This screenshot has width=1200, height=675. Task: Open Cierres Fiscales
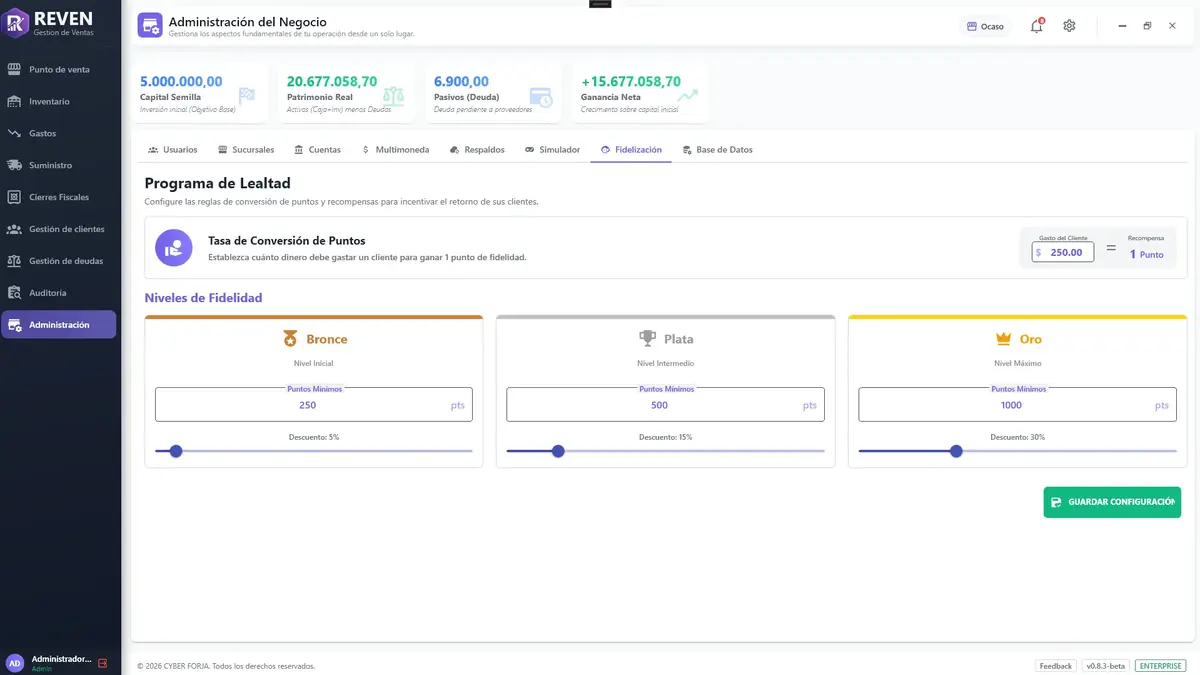tap(59, 197)
